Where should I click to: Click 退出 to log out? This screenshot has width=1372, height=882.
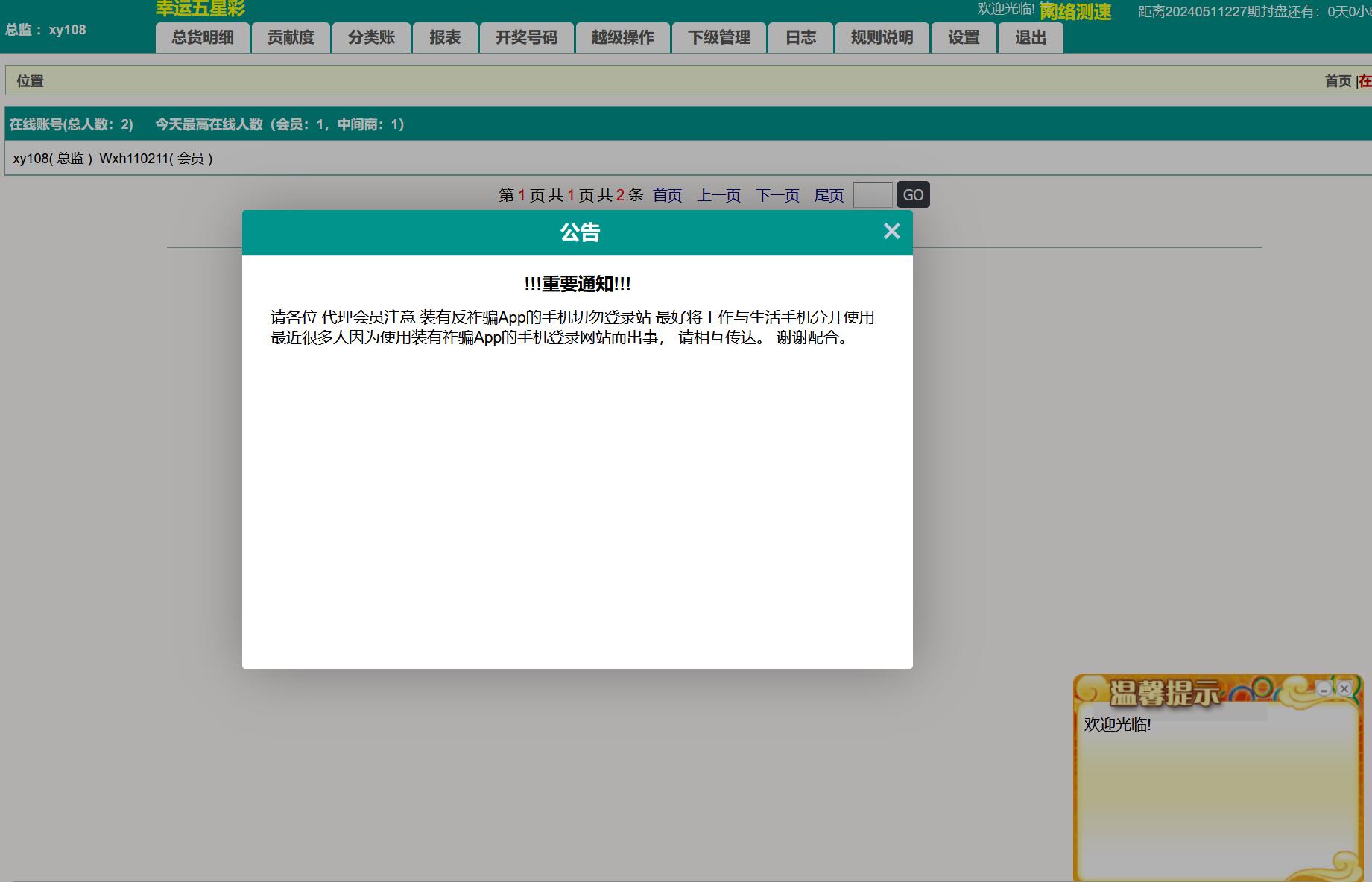1030,38
